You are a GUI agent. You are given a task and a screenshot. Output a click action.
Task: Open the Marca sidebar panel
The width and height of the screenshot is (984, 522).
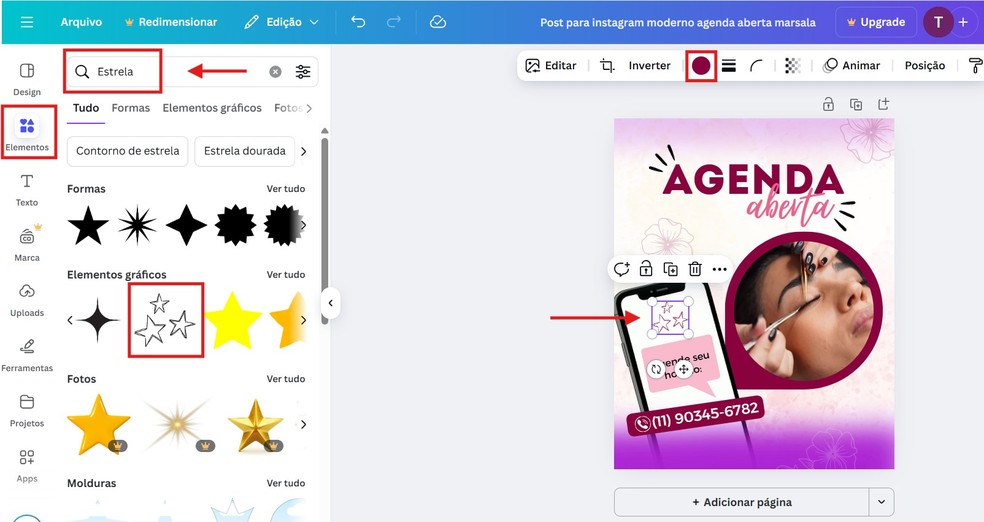click(27, 245)
